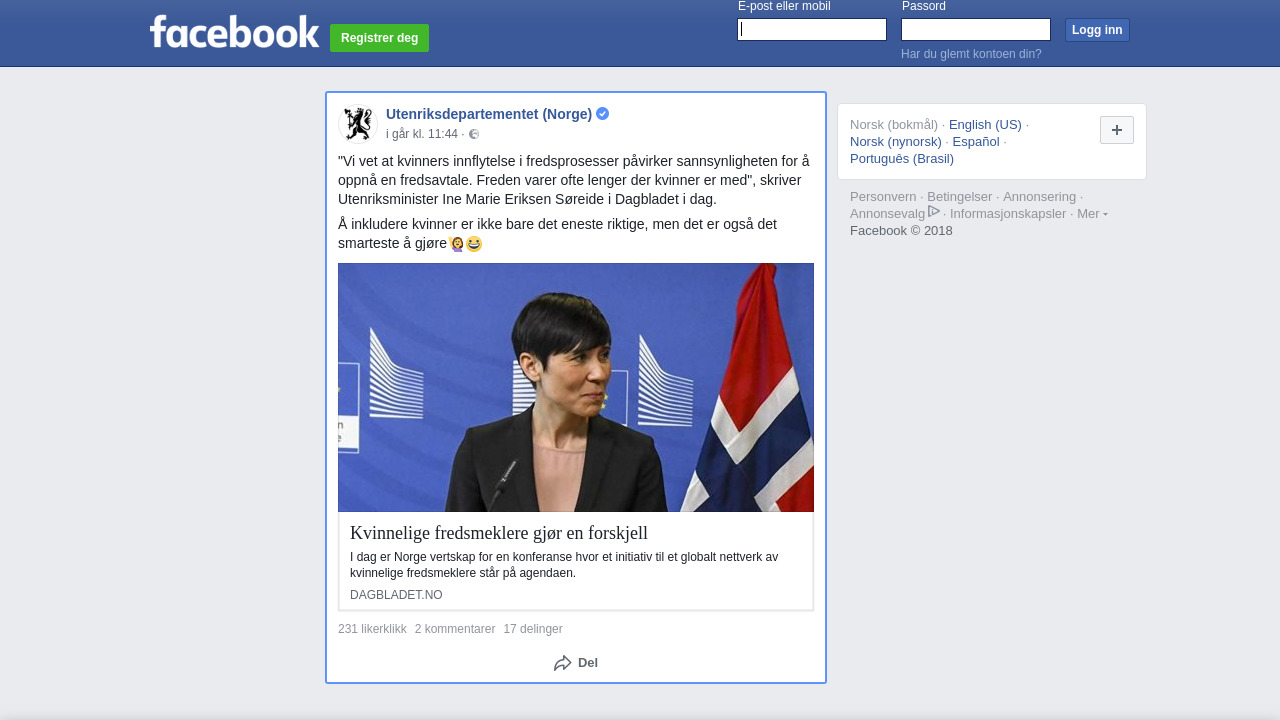
Task: Click the public globe privacy icon
Action: (474, 134)
